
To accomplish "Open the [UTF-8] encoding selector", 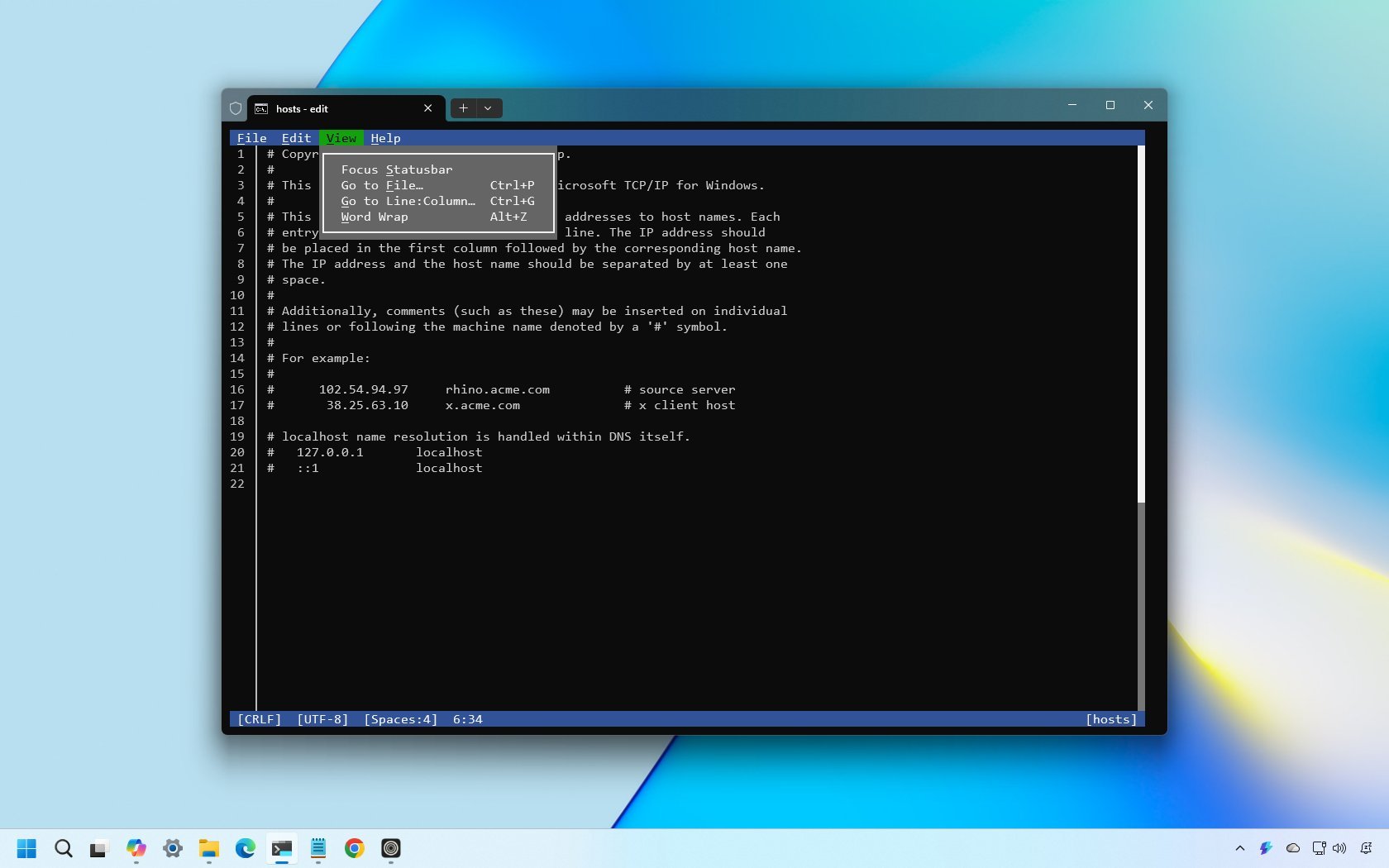I will coord(323,719).
